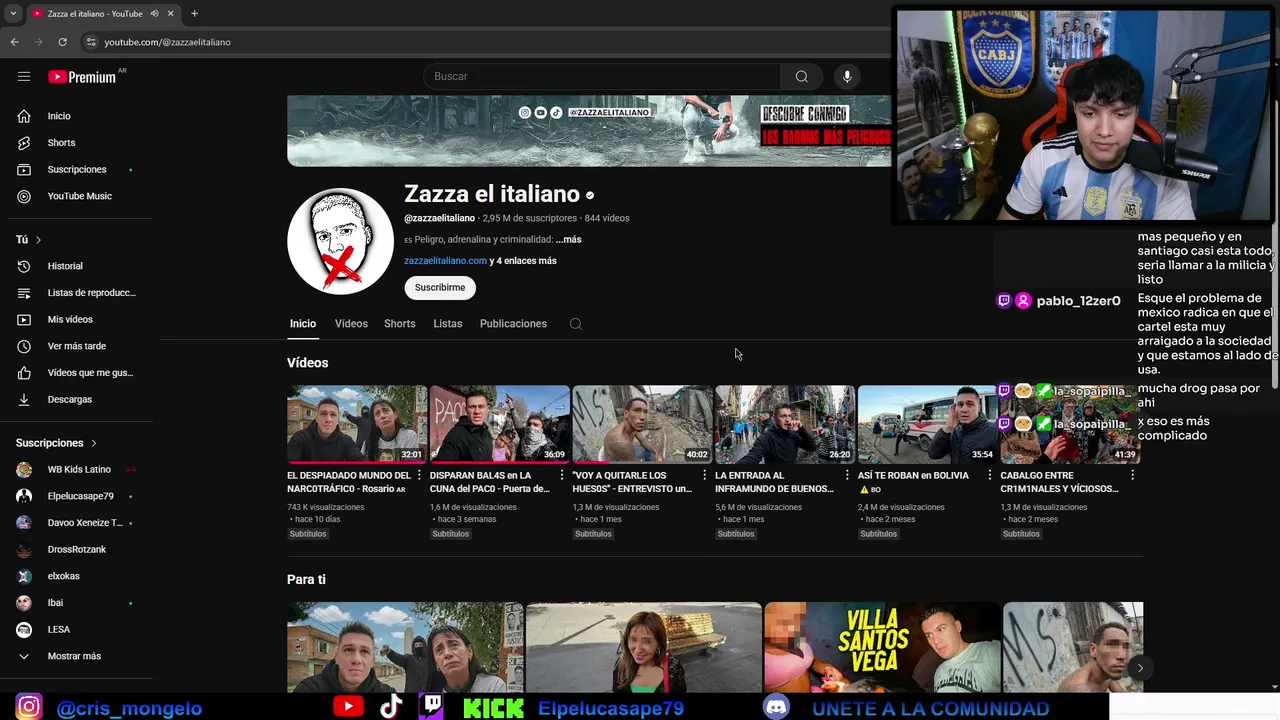This screenshot has width=1280, height=720.
Task: Reload the page
Action: pos(62,42)
